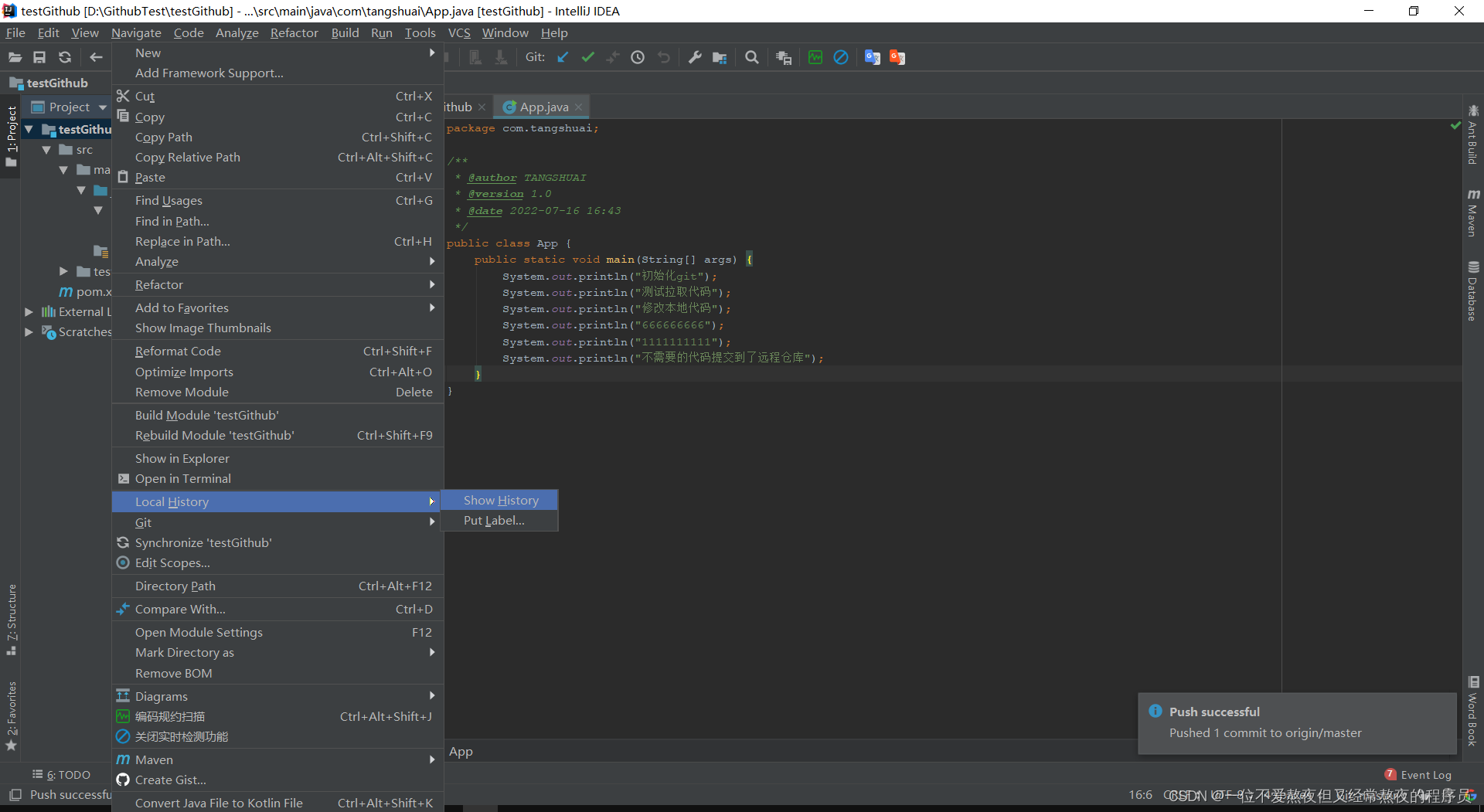Select Create Gist... entry
The image size is (1484, 812).
point(277,780)
